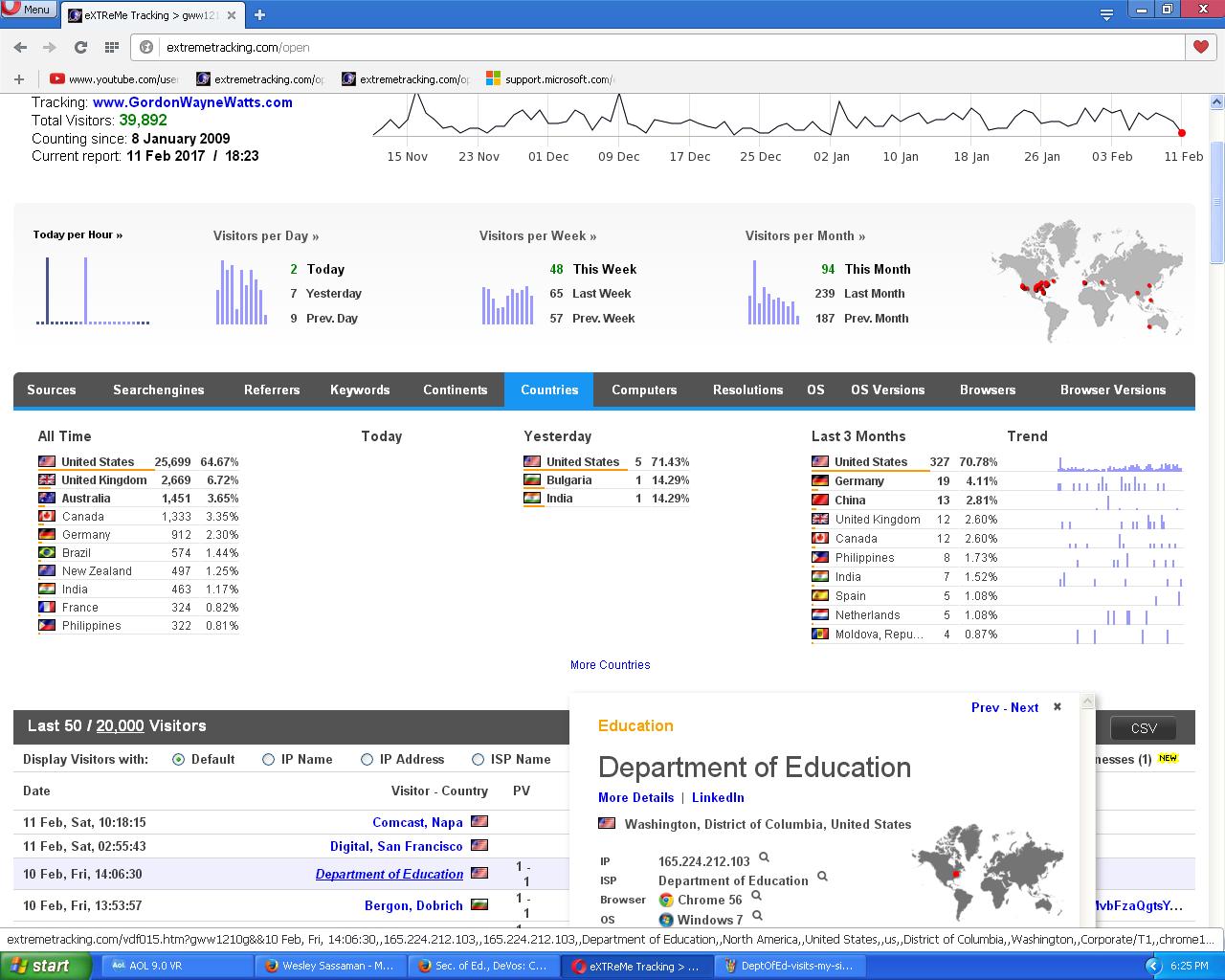Viewport: 1225px width, 980px height.
Task: Click the 20,000 visitors link
Action: (x=120, y=725)
